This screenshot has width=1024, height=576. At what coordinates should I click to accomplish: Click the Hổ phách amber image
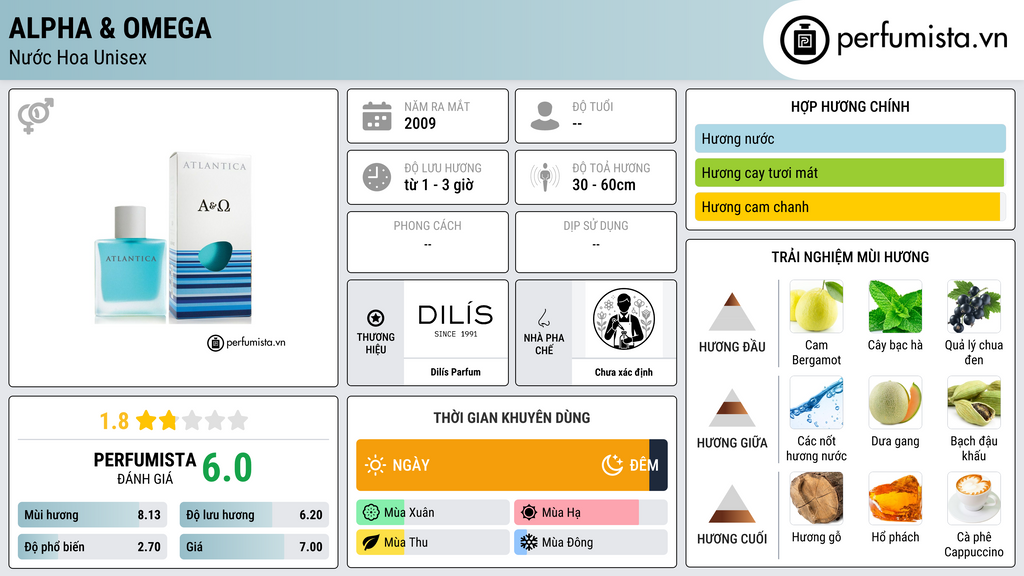[895, 498]
